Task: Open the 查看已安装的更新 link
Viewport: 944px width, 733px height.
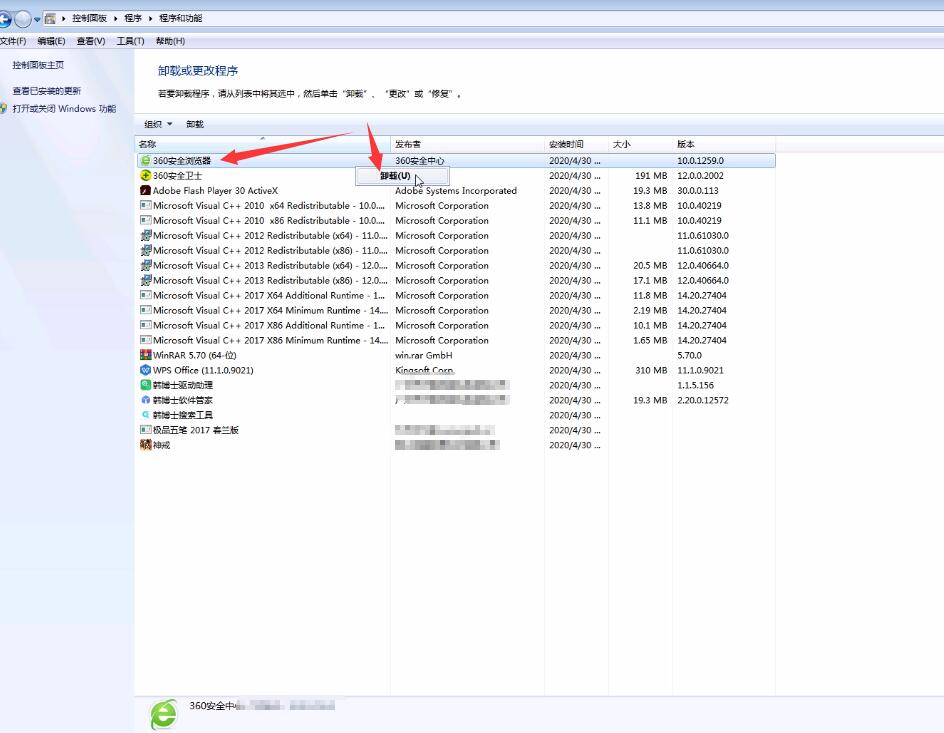Action: click(46, 91)
